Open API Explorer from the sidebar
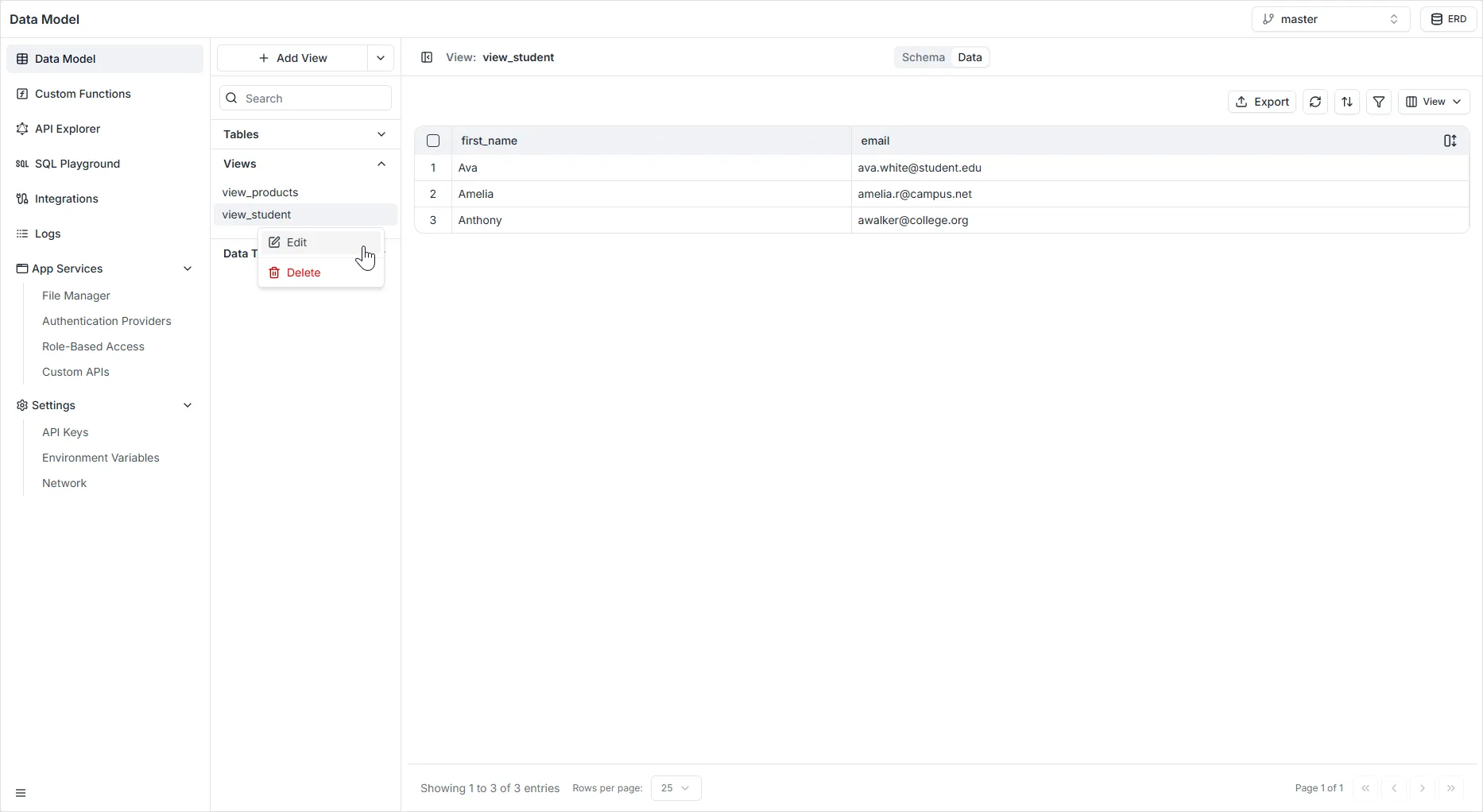Viewport: 1483px width, 812px height. click(68, 128)
